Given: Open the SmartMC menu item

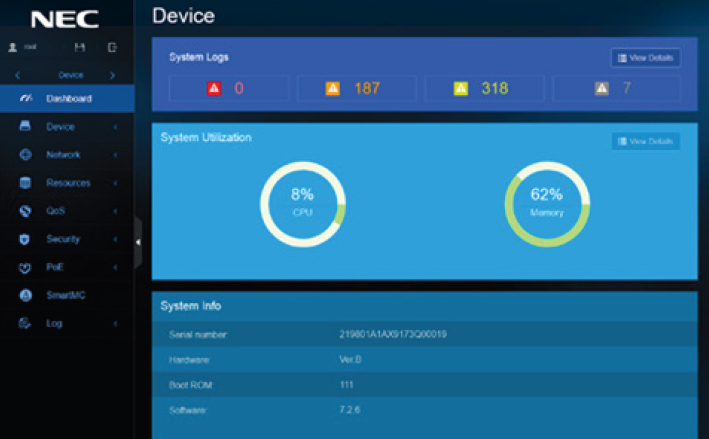Looking at the screenshot, I should (x=67, y=295).
